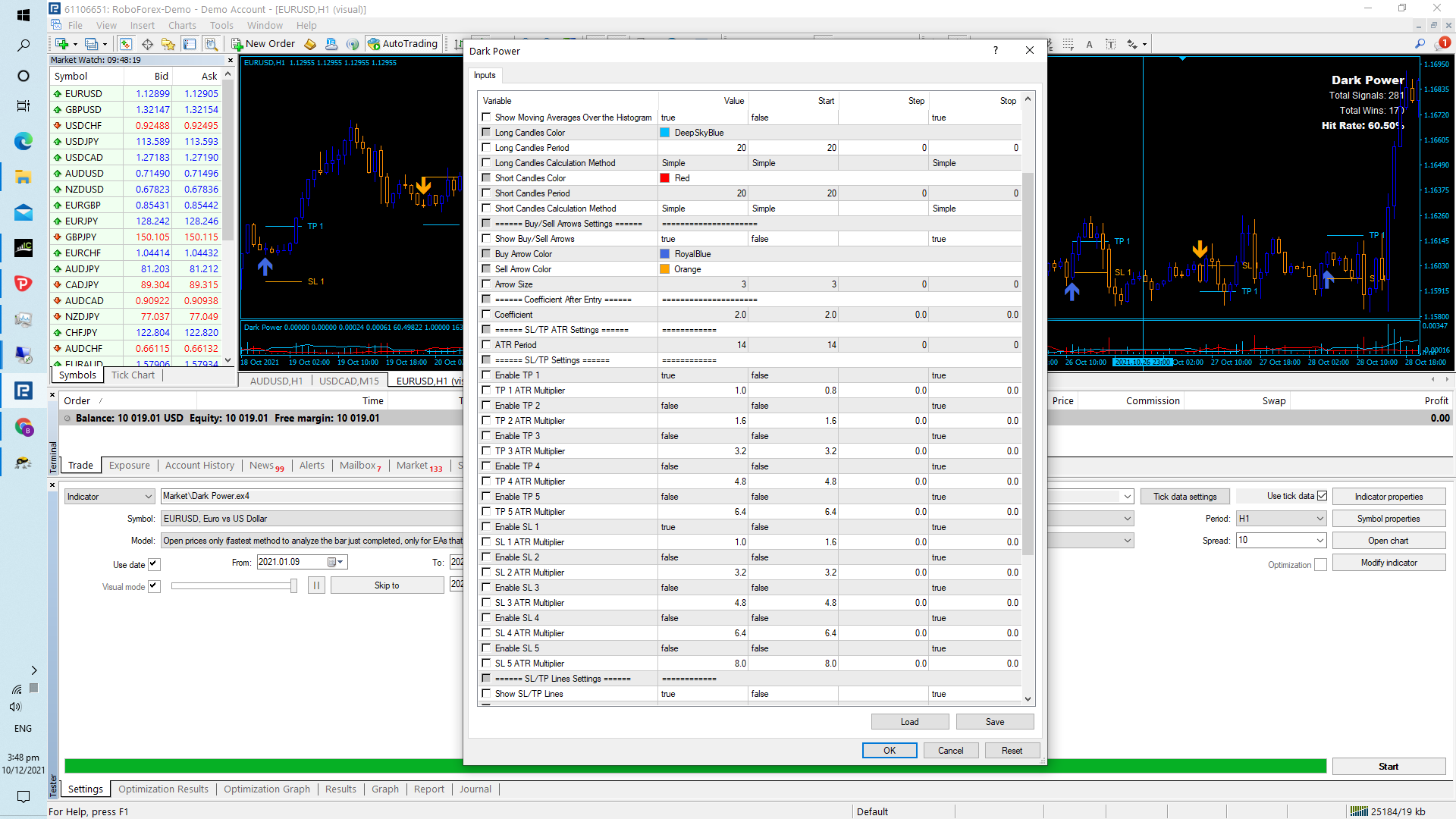Open the Spread value dropdown
Image resolution: width=1456 pixels, height=819 pixels.
(1319, 541)
